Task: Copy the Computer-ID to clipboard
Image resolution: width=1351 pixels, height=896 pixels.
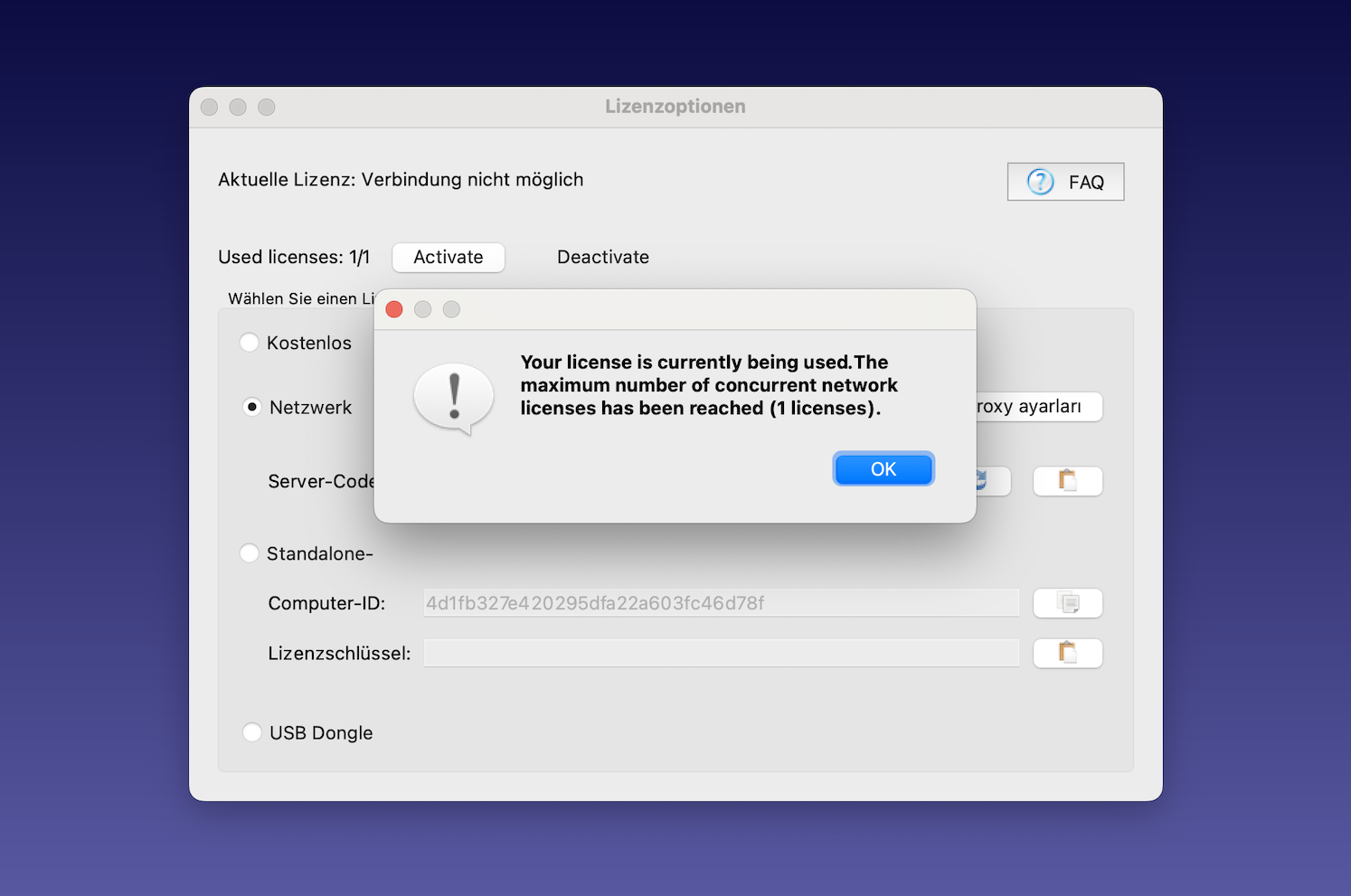Action: coord(1067,603)
